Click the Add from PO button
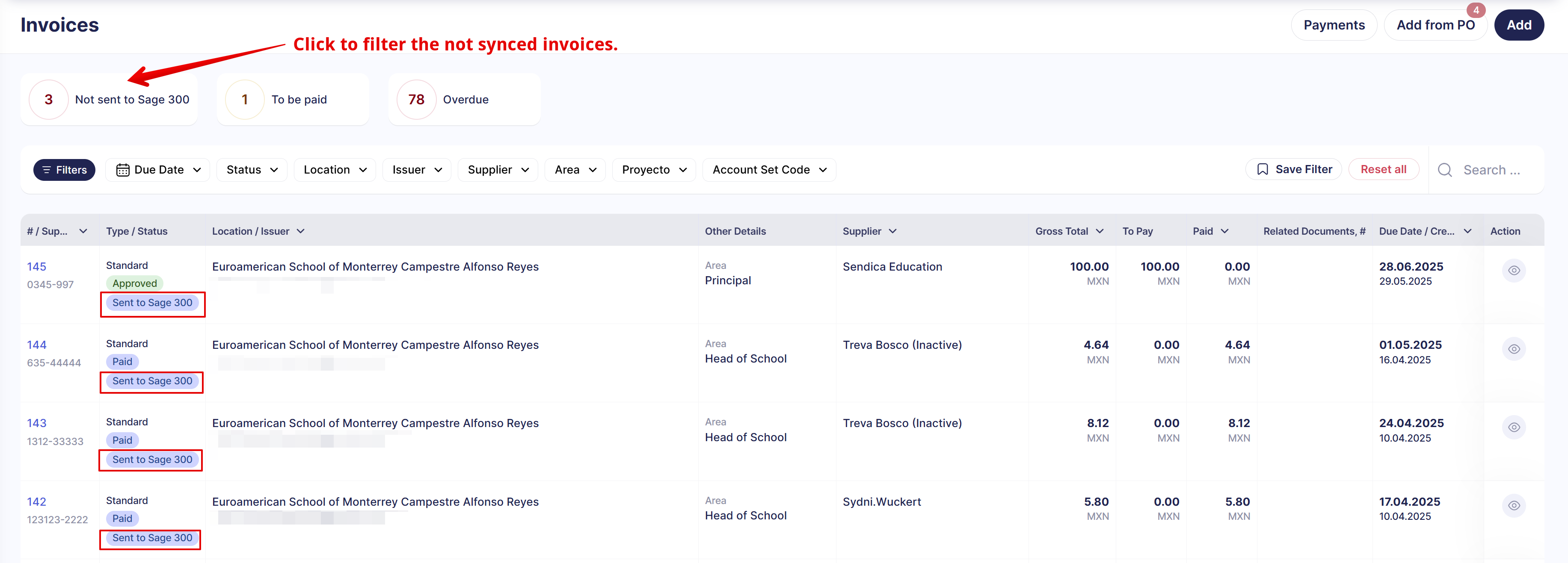 1435,26
